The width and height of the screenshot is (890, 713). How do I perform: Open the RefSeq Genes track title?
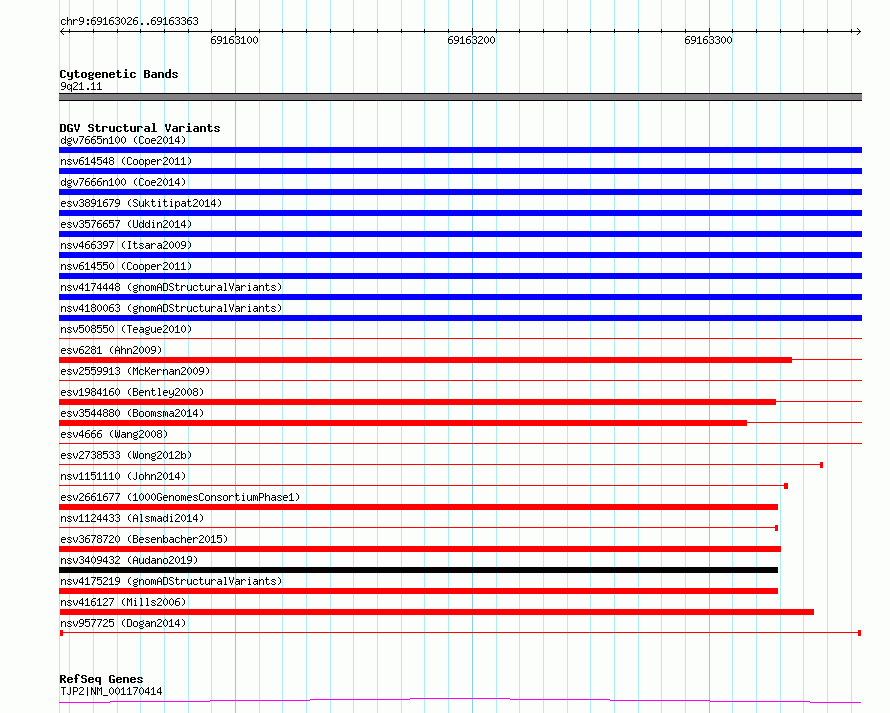(101, 679)
